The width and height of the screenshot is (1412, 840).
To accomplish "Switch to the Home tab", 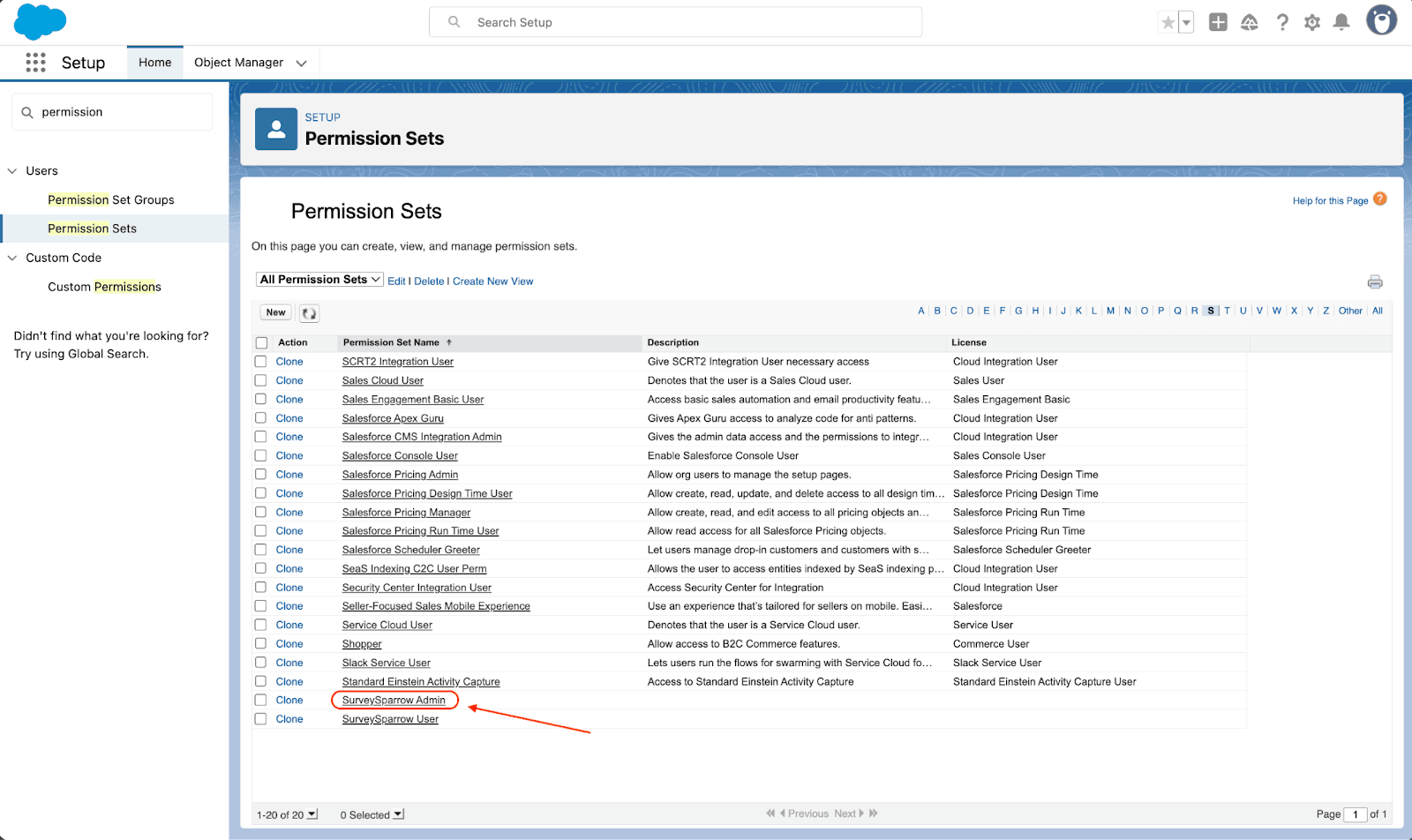I will point(154,63).
